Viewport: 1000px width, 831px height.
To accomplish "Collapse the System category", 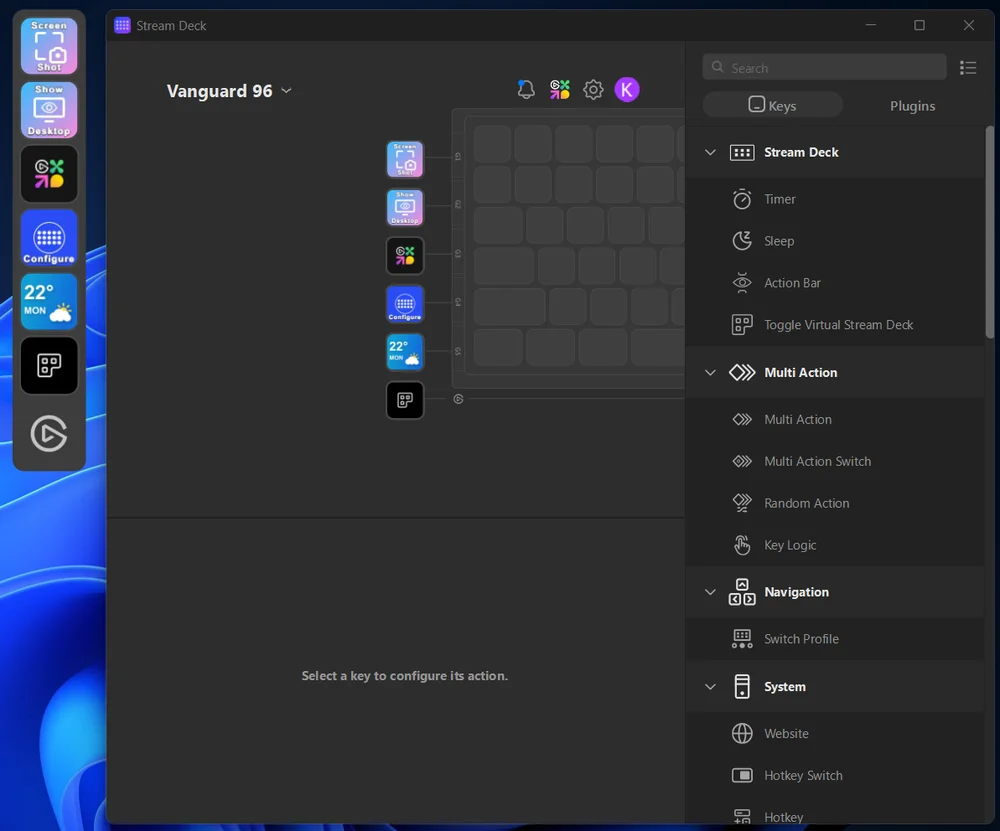I will (x=710, y=687).
